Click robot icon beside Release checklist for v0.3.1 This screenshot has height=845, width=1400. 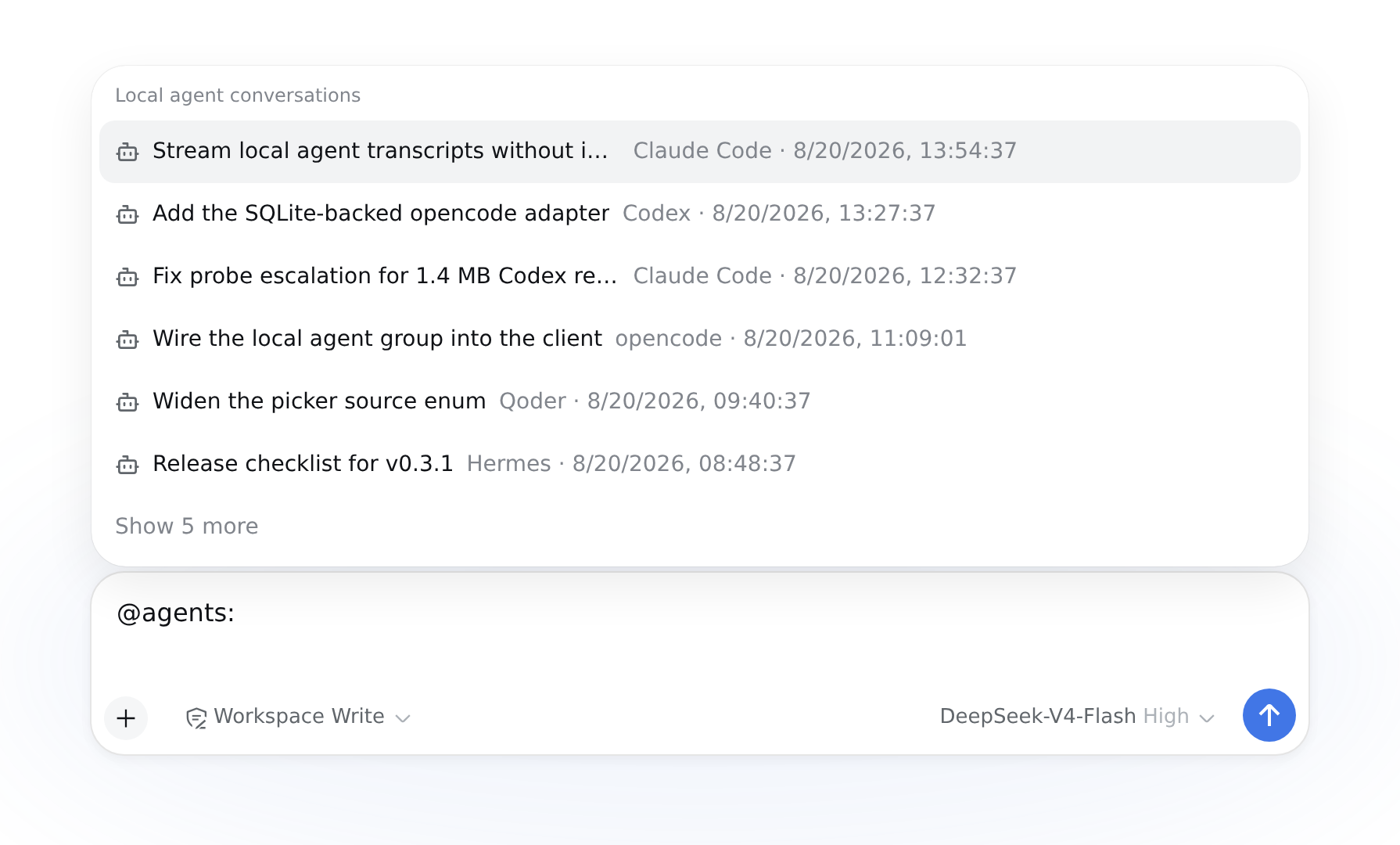click(x=127, y=465)
